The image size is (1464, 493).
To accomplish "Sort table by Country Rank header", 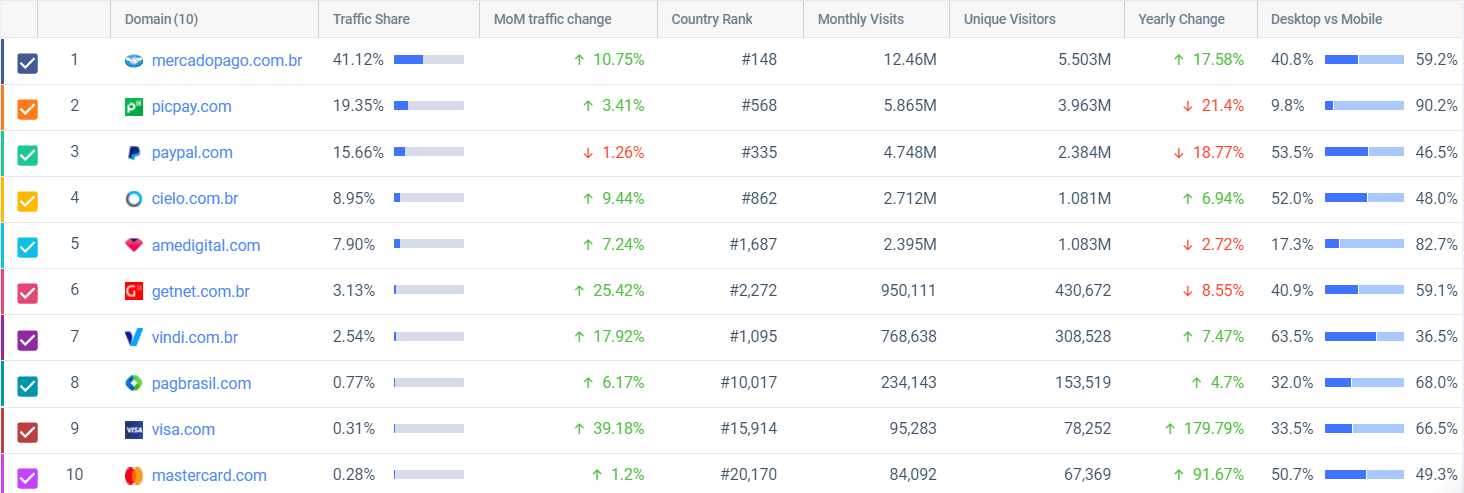I will pyautogui.click(x=712, y=19).
